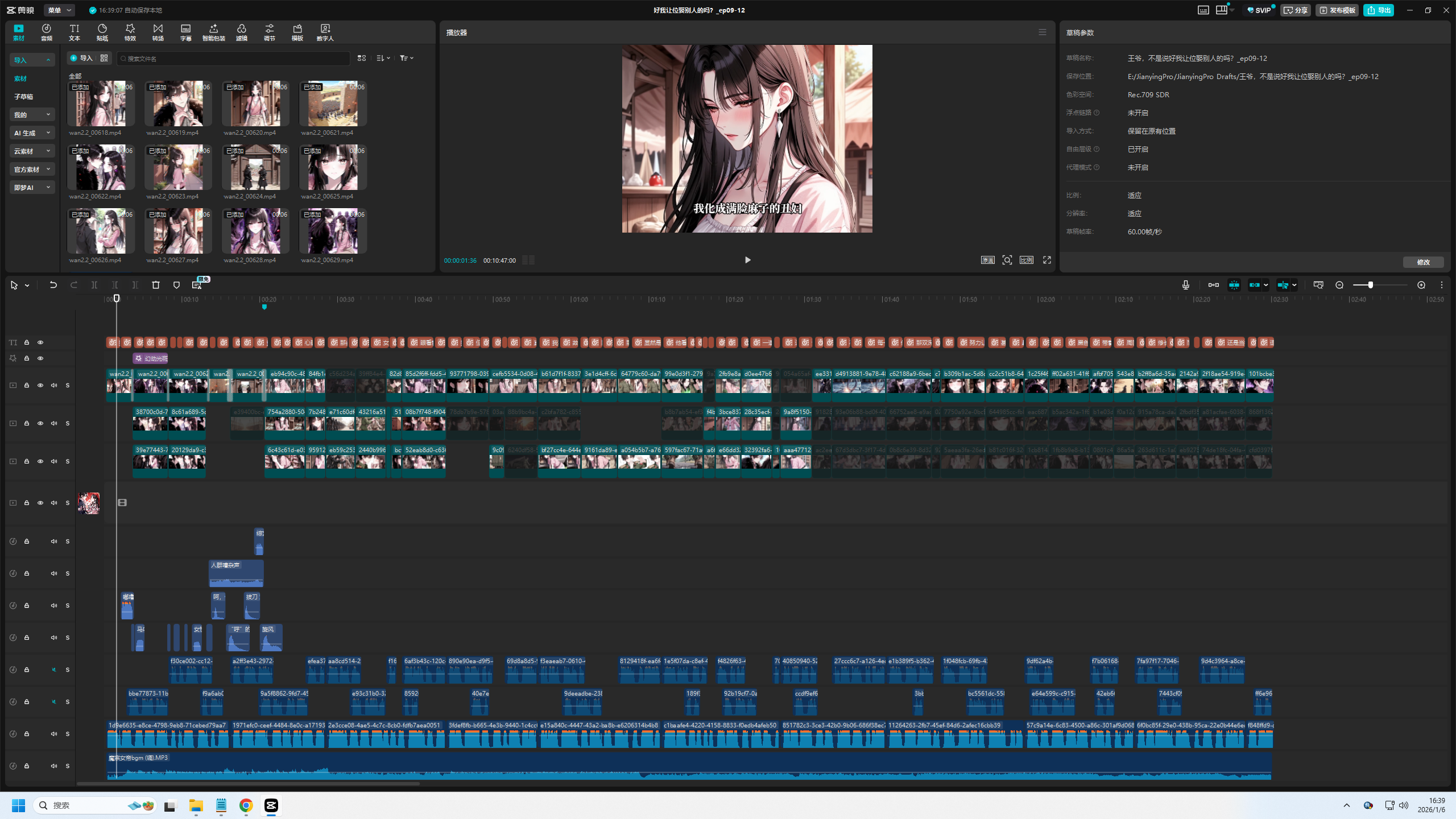Hide the text subtitle track via eye icon

(40, 342)
